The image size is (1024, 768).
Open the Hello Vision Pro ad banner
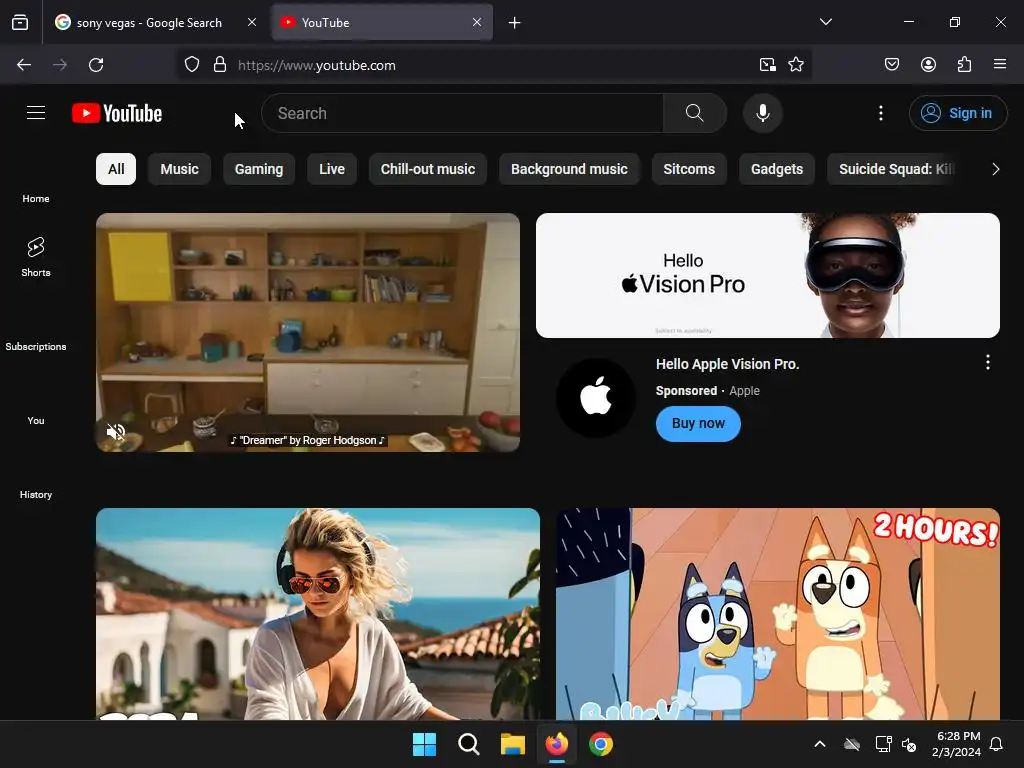(767, 275)
